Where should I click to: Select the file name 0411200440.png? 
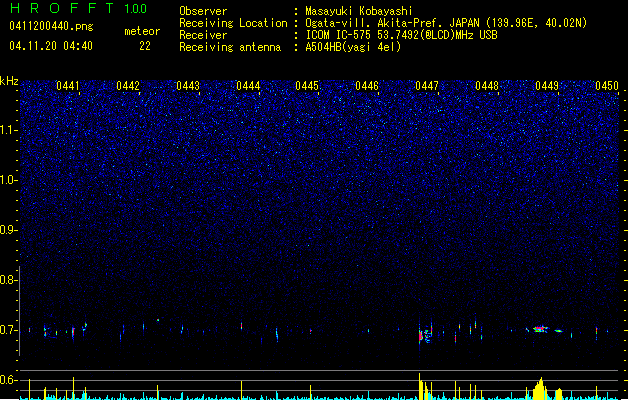[x=51, y=26]
